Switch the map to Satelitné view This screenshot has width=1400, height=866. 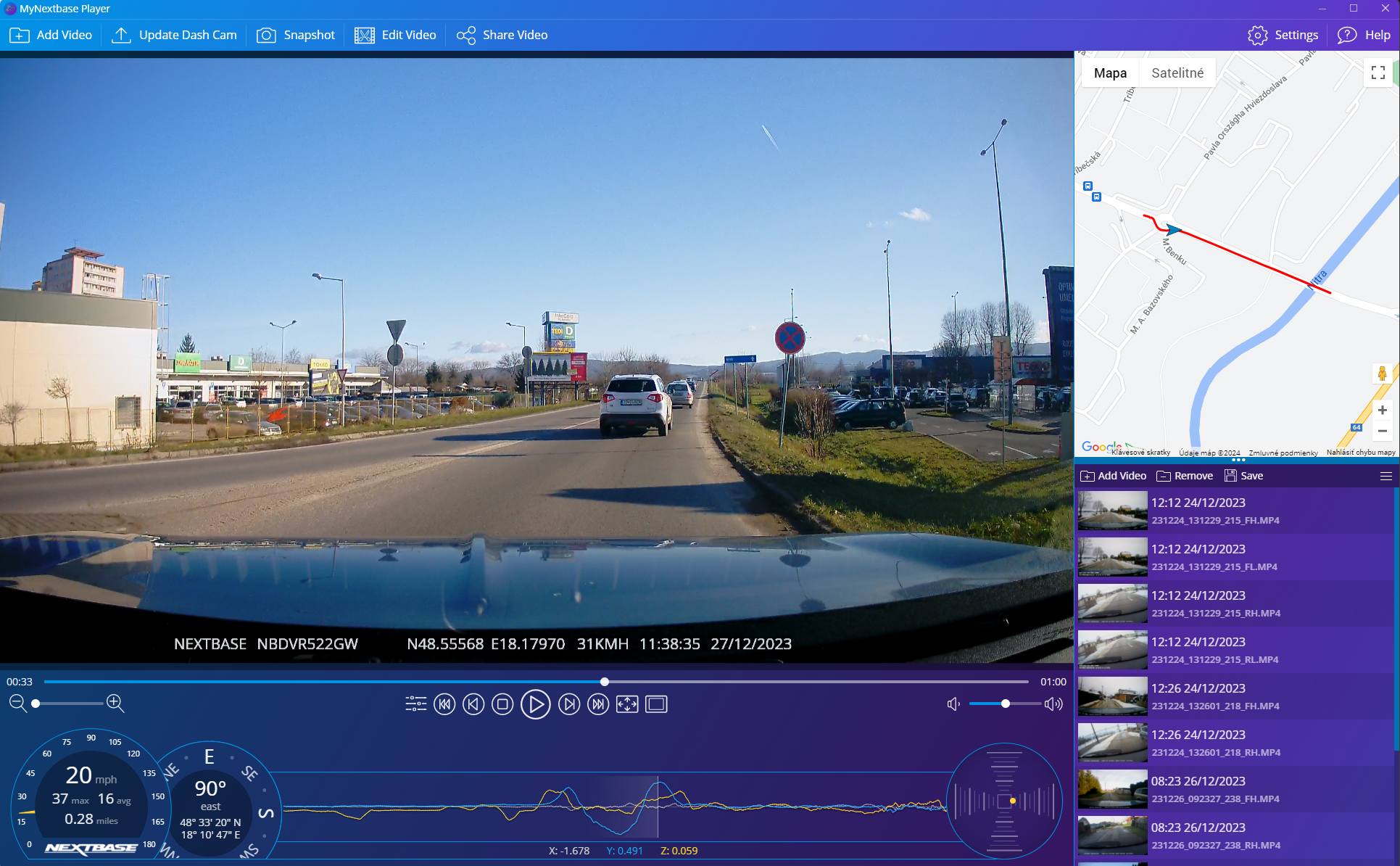click(x=1177, y=73)
